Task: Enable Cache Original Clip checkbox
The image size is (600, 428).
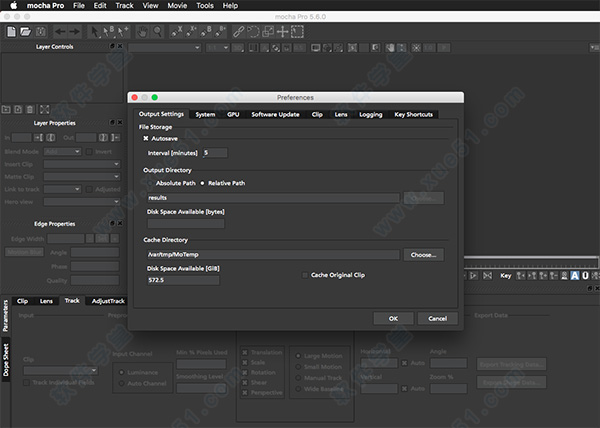Action: (x=305, y=275)
